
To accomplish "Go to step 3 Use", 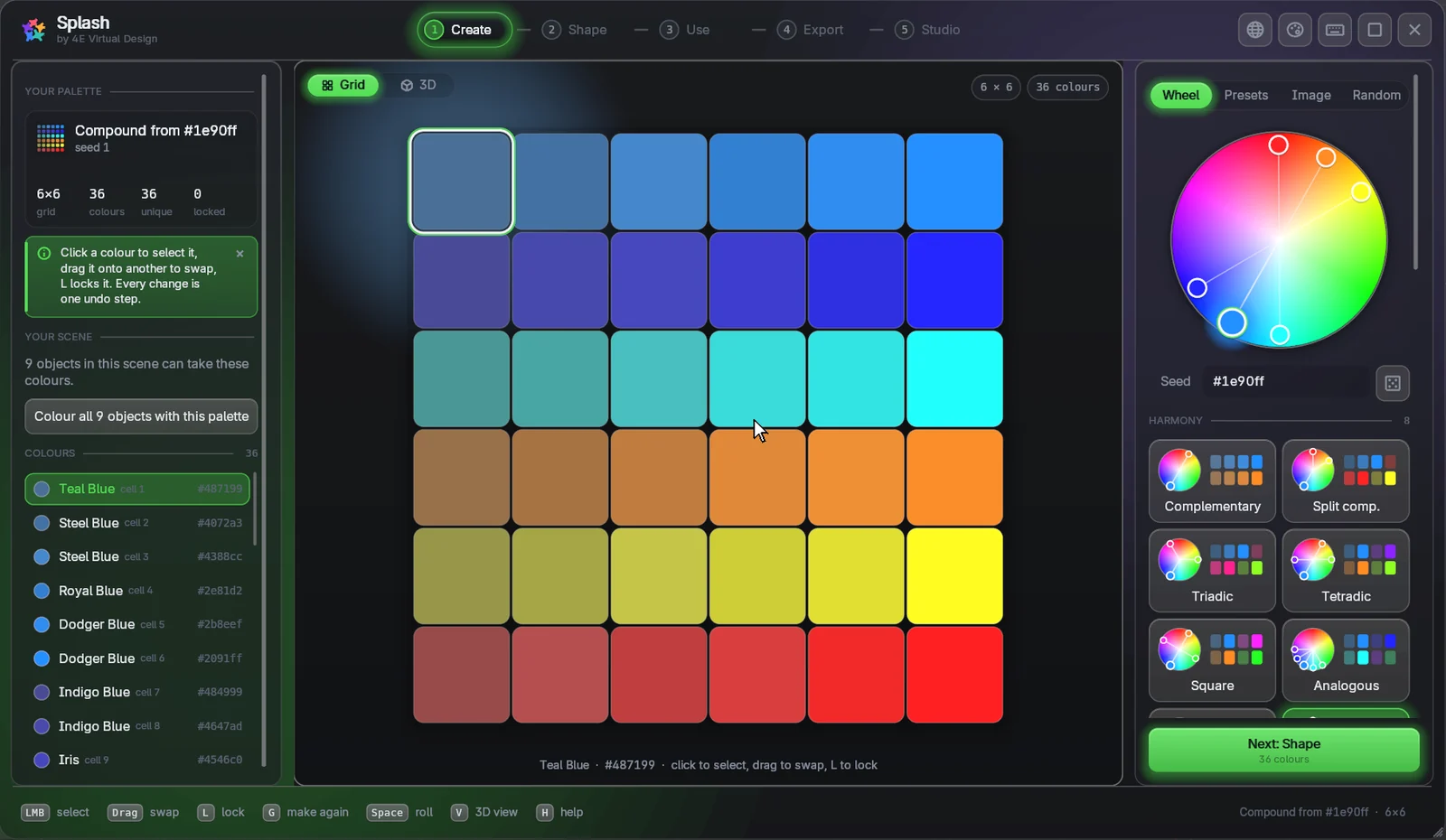I will (685, 30).
